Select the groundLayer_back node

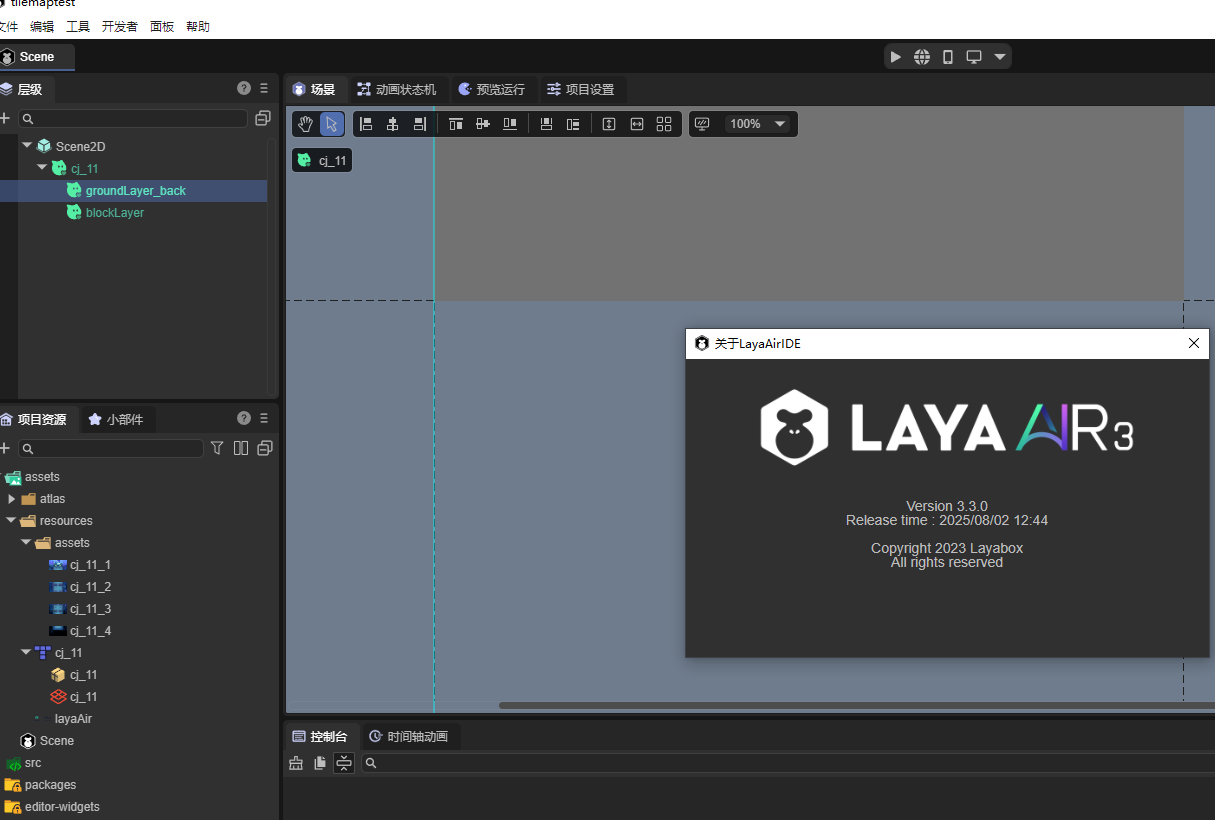click(134, 191)
